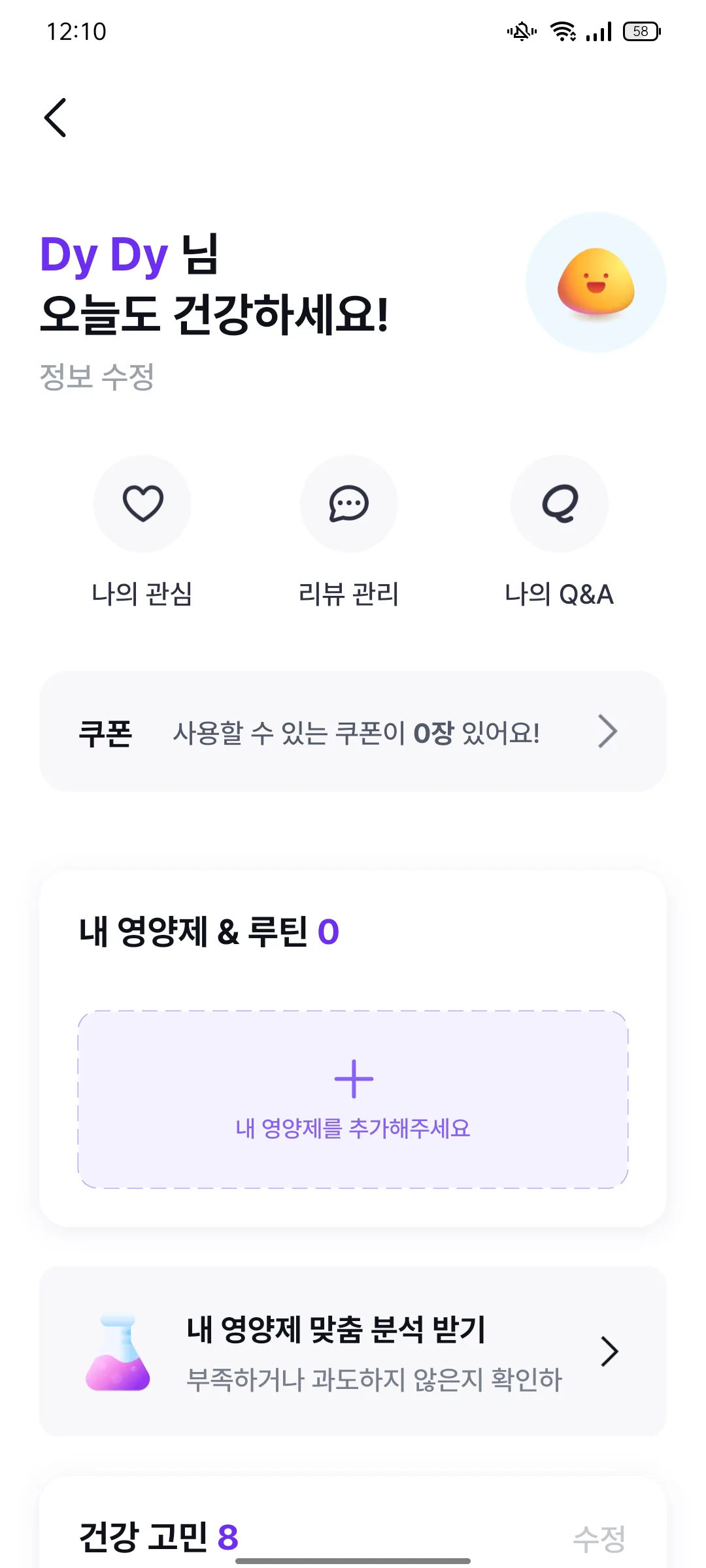Tap the 쿠폰 label in coupon banner
706x1568 pixels.
105,732
